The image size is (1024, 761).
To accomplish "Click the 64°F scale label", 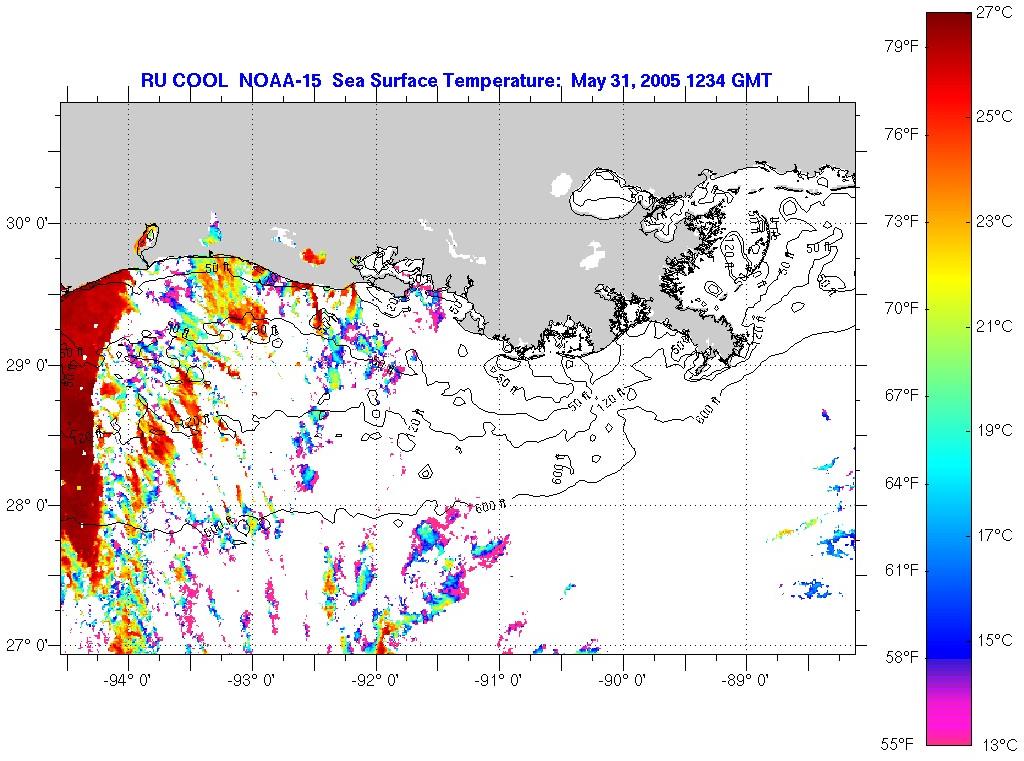I will pyautogui.click(x=902, y=483).
